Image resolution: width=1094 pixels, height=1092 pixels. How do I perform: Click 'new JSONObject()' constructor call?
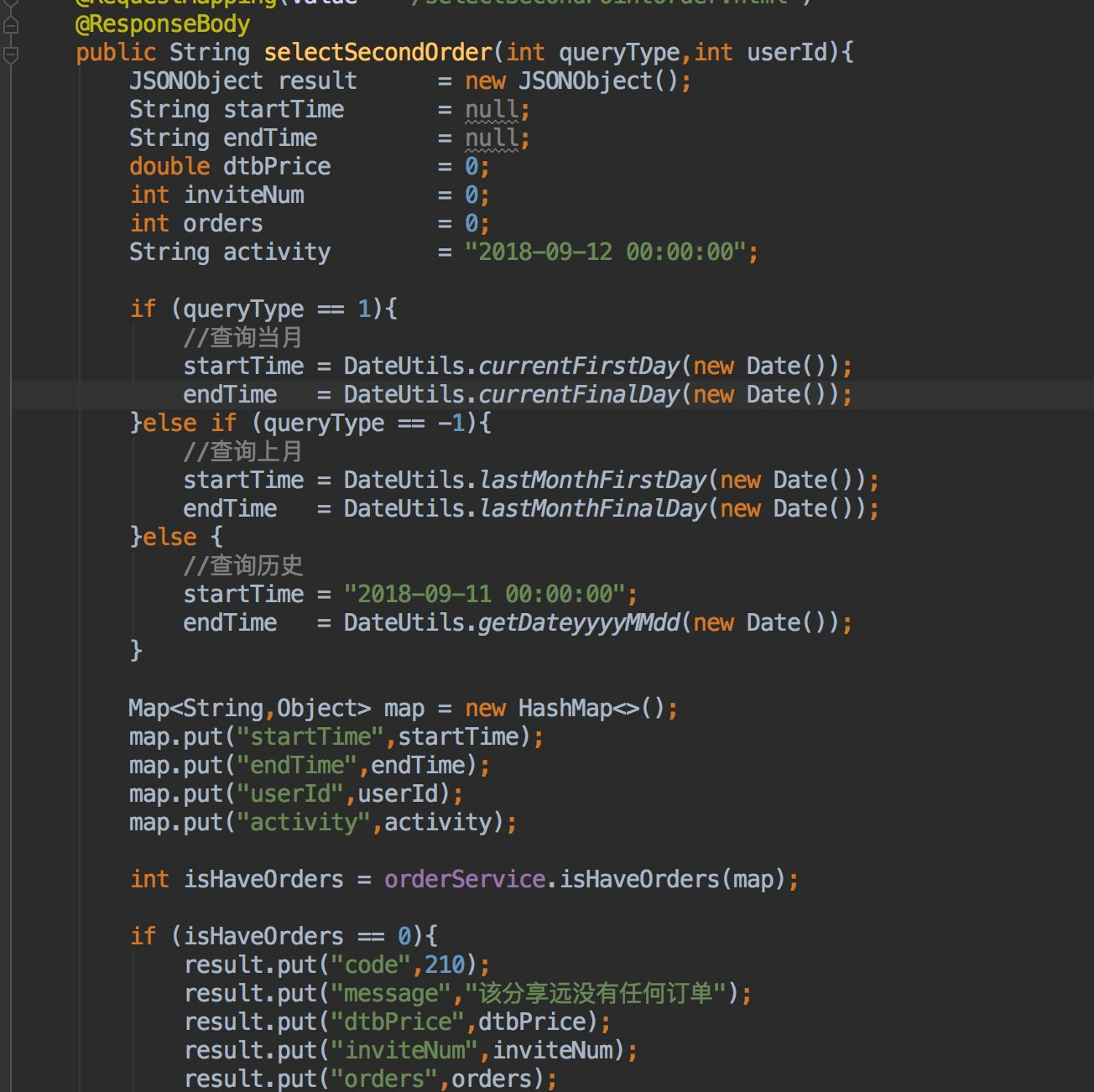[x=572, y=81]
